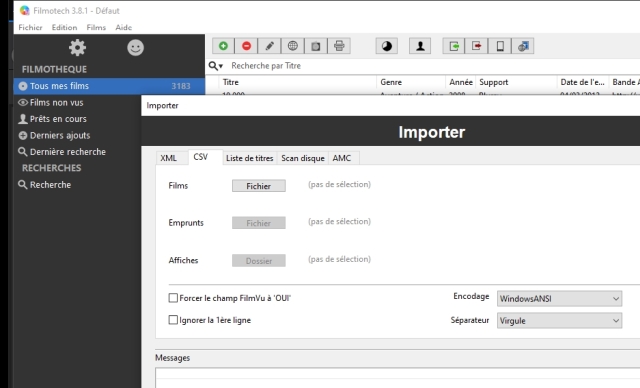
Task: Sort by the 'Date de l'e...' column header
Action: tap(583, 82)
